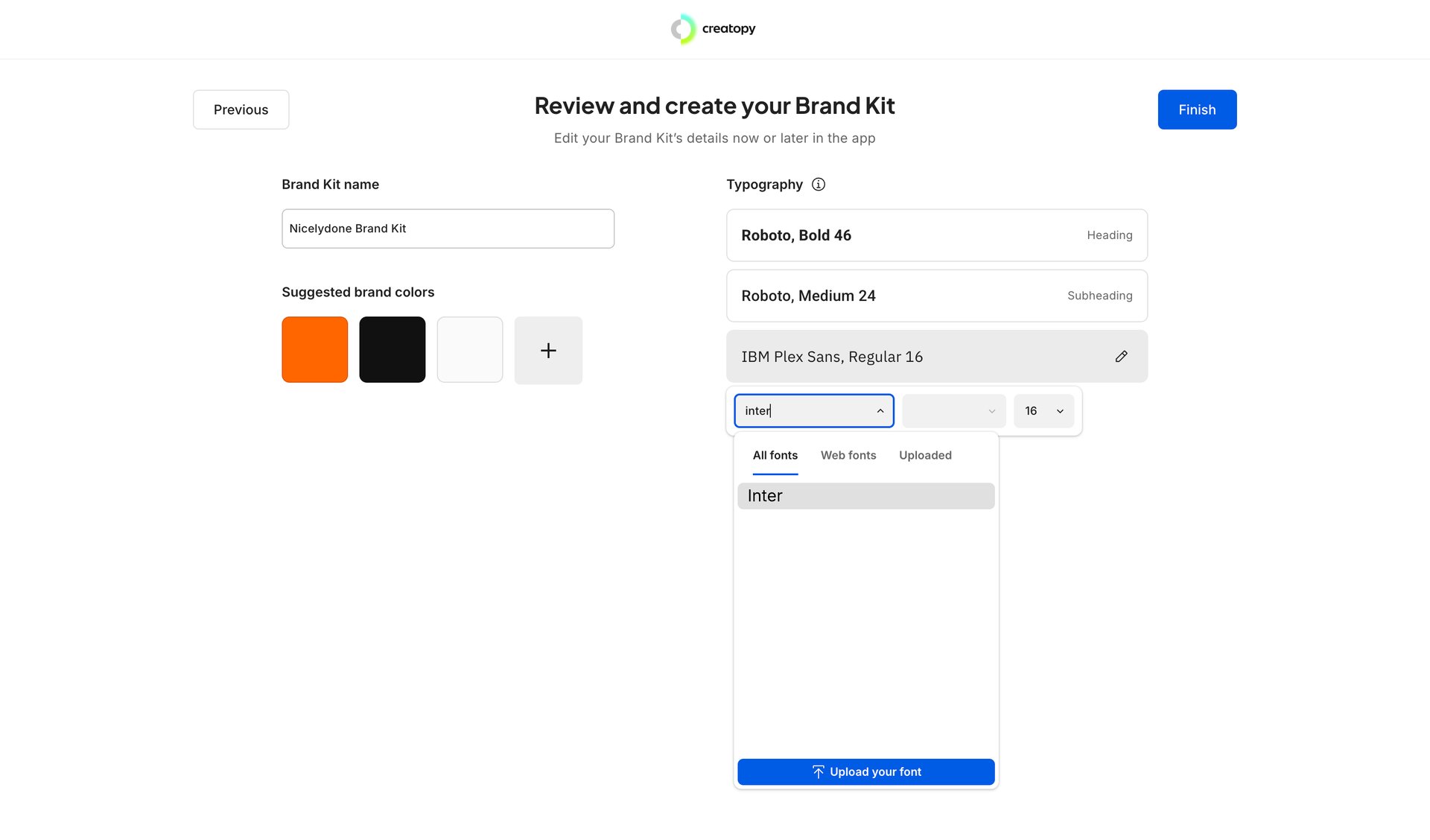
Task: Select the All fonts tab
Action: 775,456
